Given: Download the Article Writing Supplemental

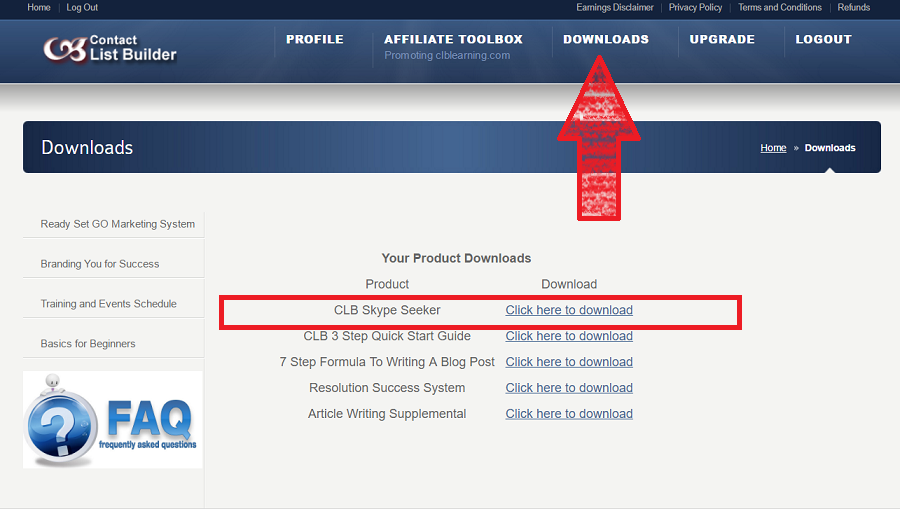Looking at the screenshot, I should click(x=568, y=414).
